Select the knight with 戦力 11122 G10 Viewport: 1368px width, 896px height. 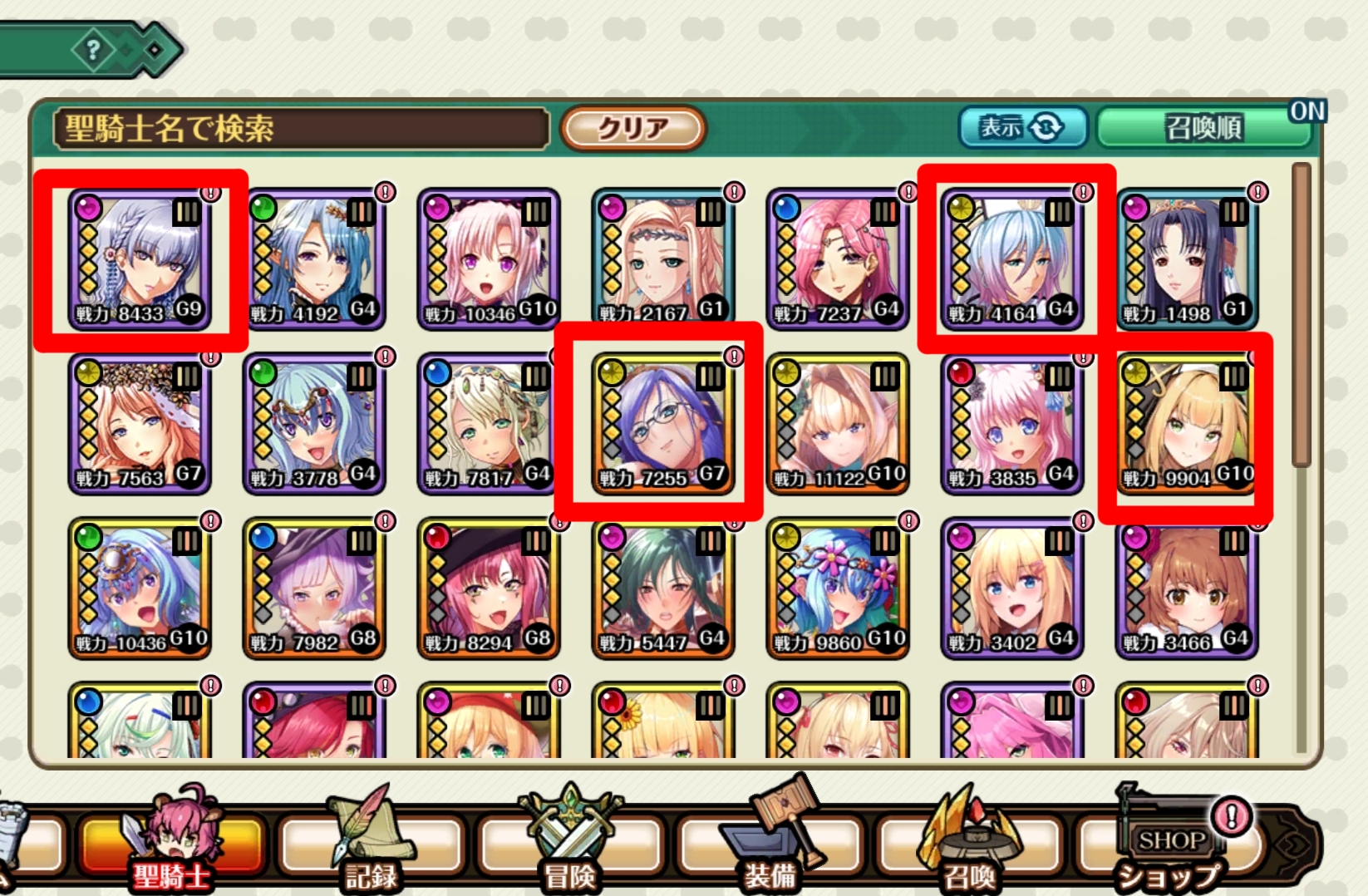tap(838, 424)
